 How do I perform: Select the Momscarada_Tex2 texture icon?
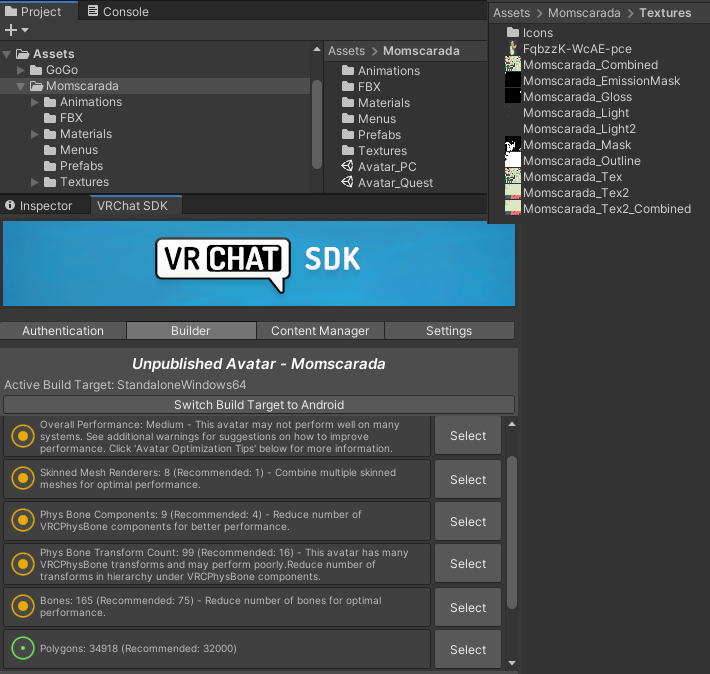[x=513, y=192]
